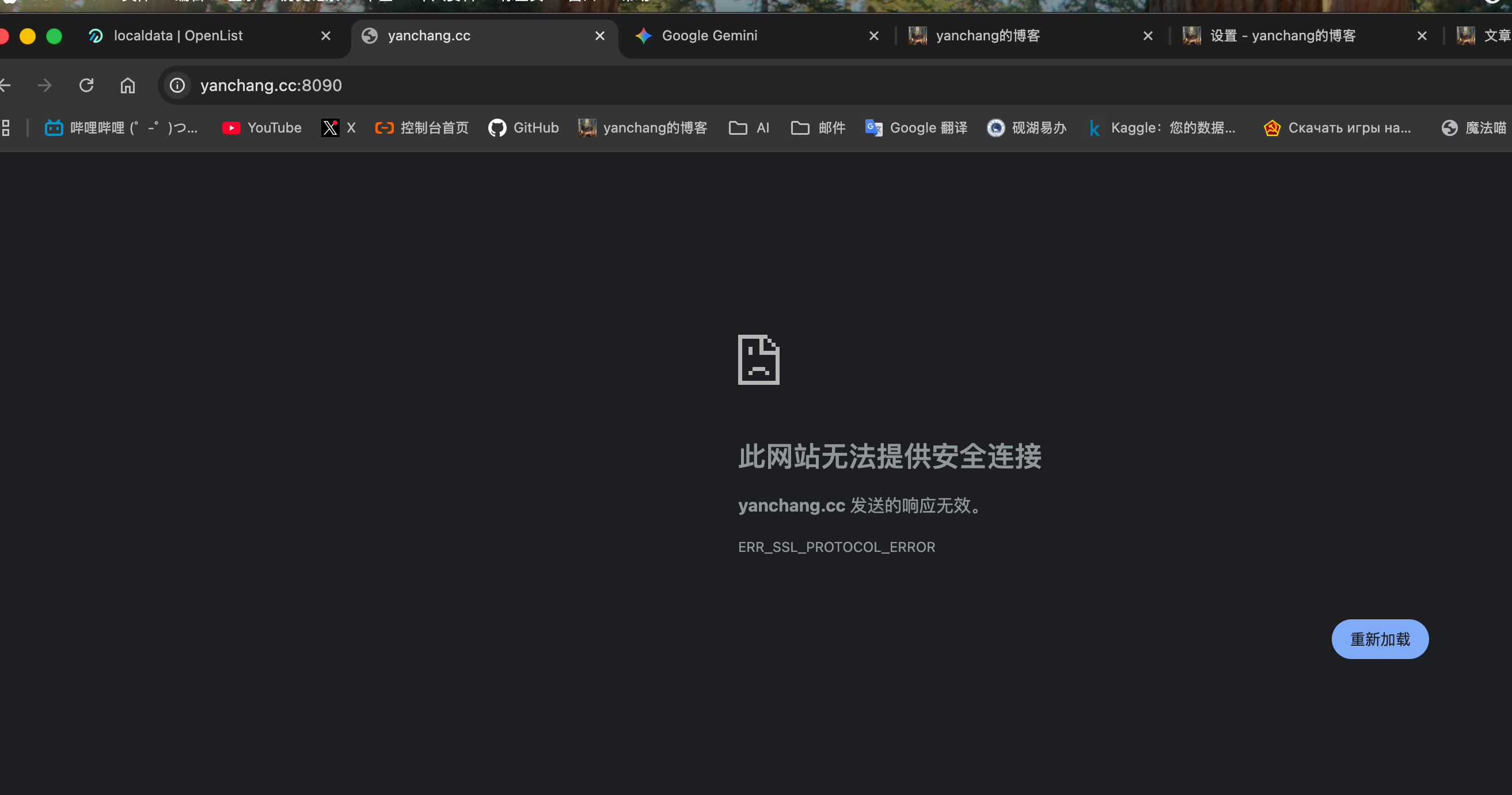Open site information icon in address bar

click(x=177, y=86)
